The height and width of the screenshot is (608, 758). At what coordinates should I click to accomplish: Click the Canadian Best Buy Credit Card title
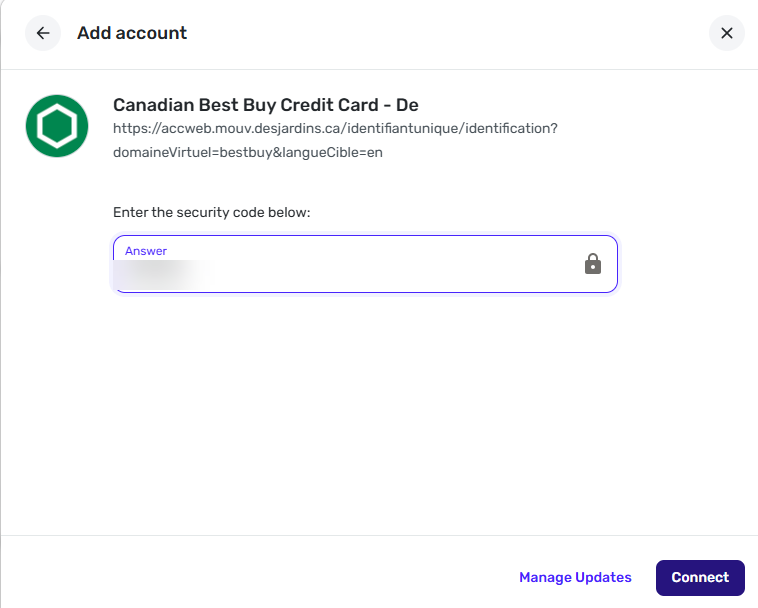pos(266,105)
